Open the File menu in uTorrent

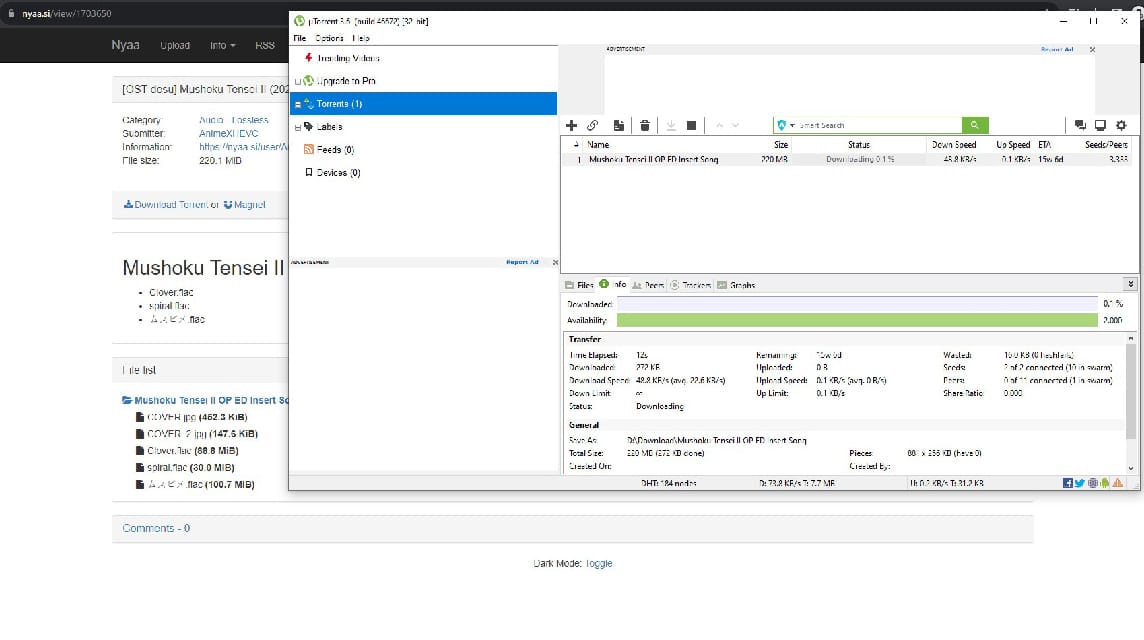point(299,38)
